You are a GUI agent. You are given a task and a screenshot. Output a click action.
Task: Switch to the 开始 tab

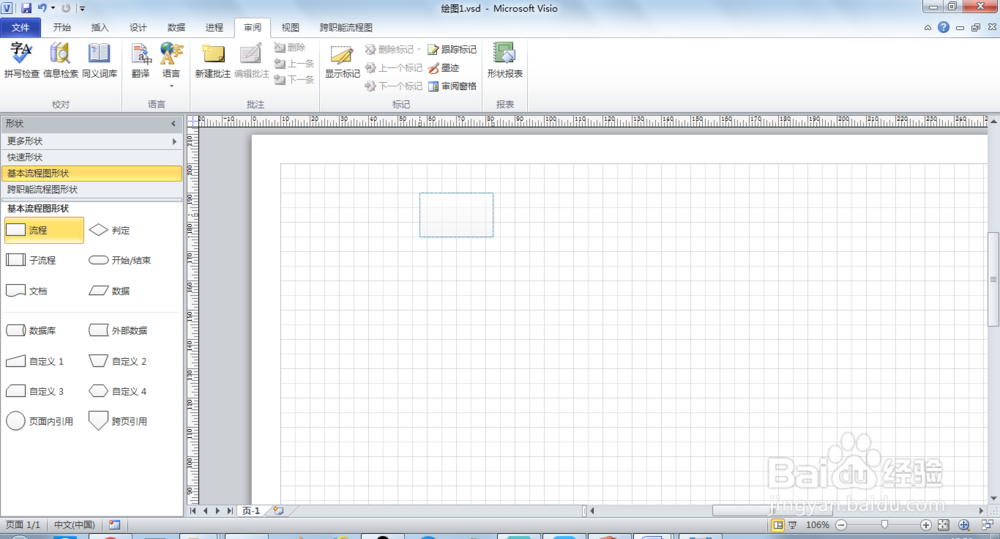coord(62,27)
